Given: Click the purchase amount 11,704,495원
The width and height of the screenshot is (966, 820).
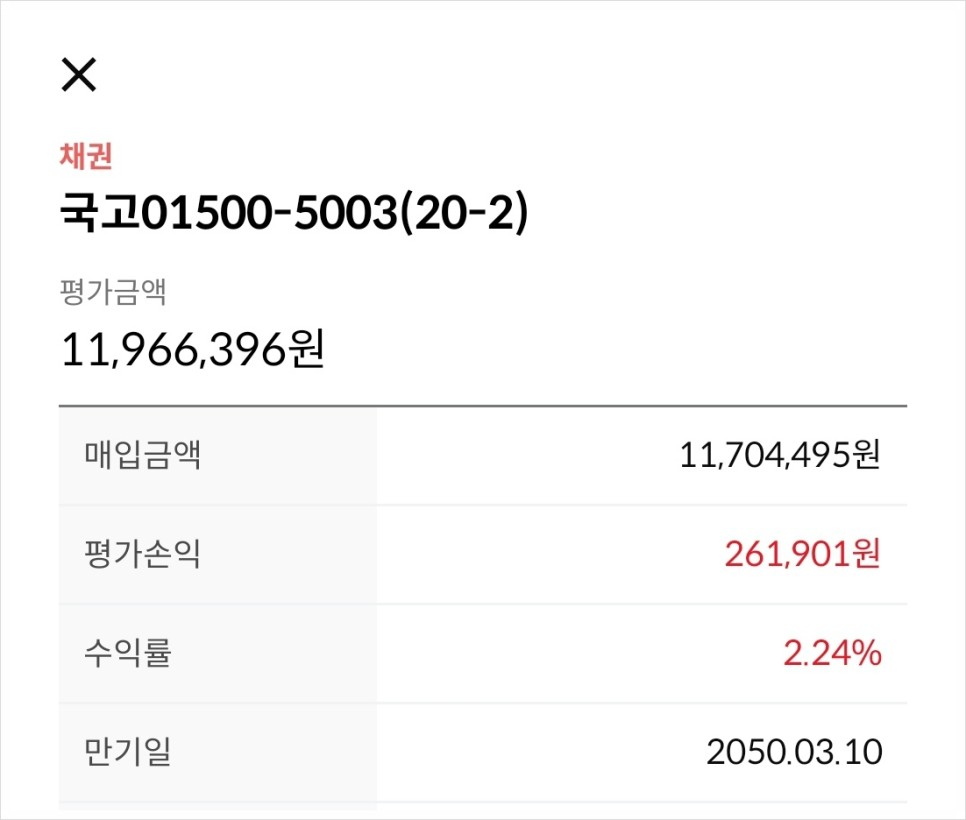Looking at the screenshot, I should coord(780,455).
